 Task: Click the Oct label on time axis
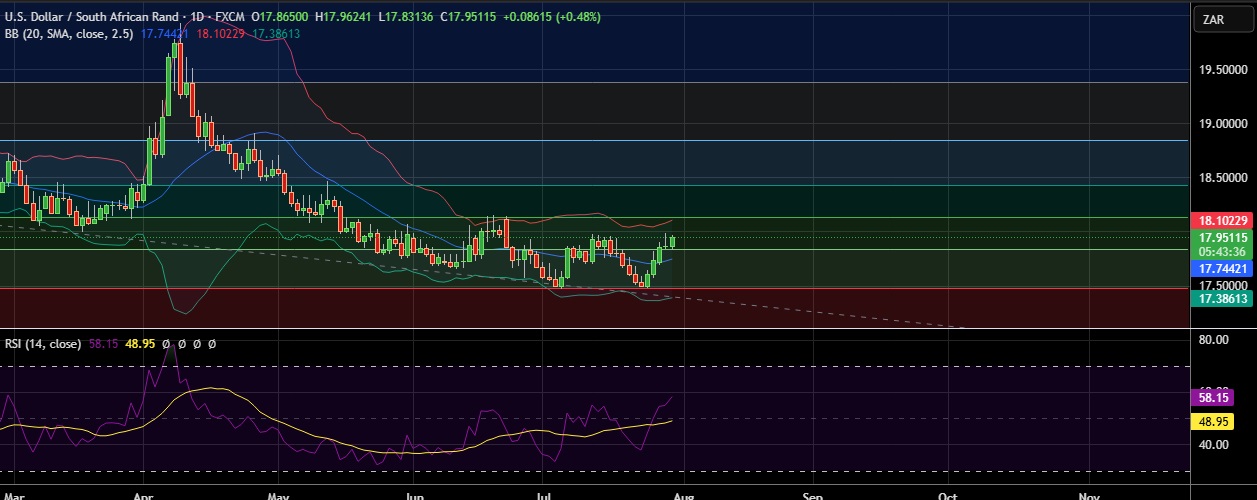(946, 494)
